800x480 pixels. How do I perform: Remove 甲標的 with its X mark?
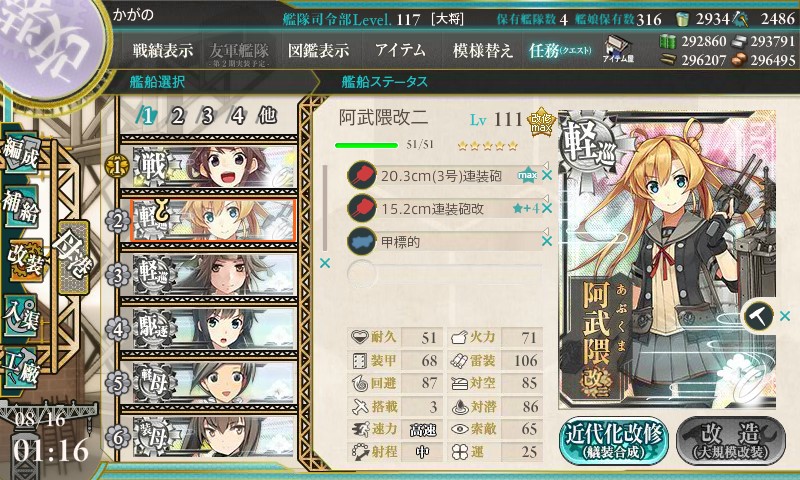click(547, 241)
